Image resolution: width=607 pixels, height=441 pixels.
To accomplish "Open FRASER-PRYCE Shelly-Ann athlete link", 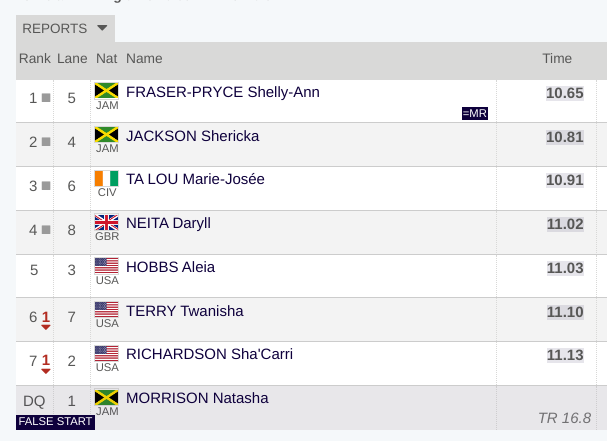I will [x=223, y=92].
